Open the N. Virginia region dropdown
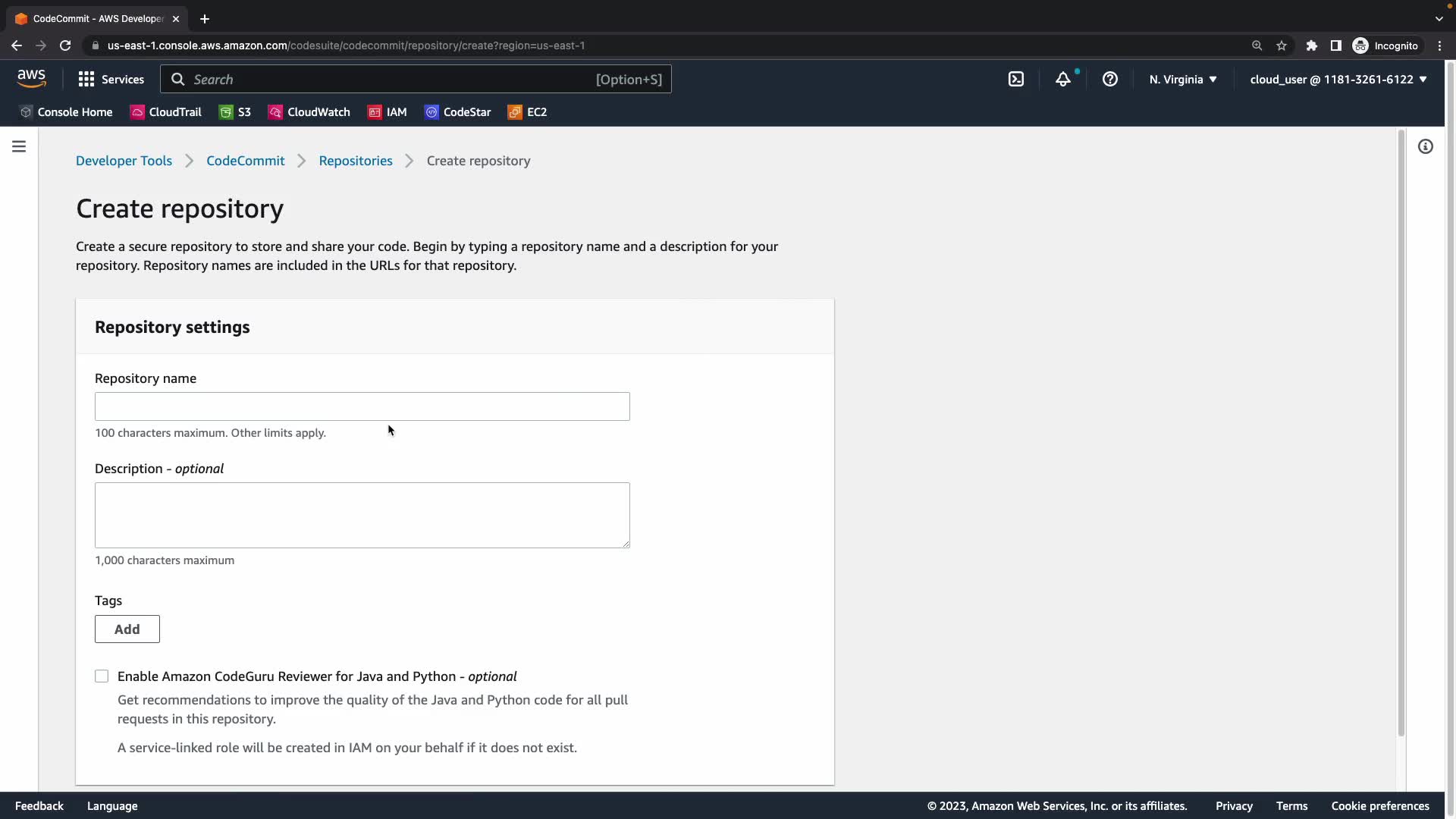The height and width of the screenshot is (819, 1456). pos(1182,79)
